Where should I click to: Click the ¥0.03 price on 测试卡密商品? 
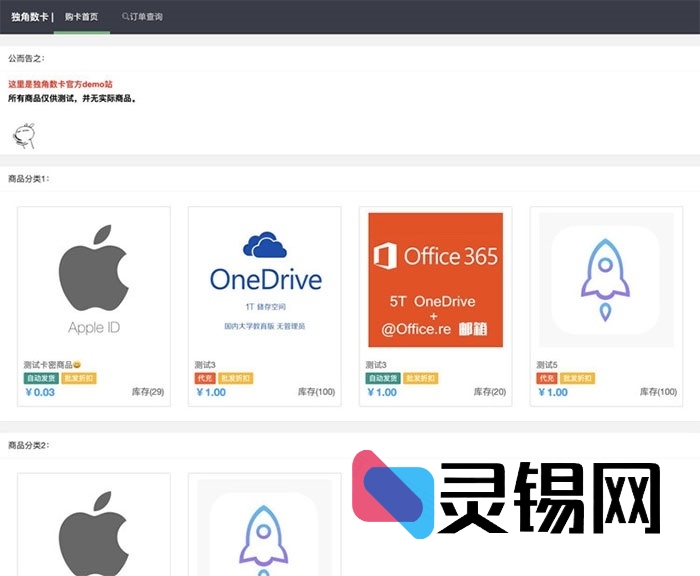(x=40, y=392)
